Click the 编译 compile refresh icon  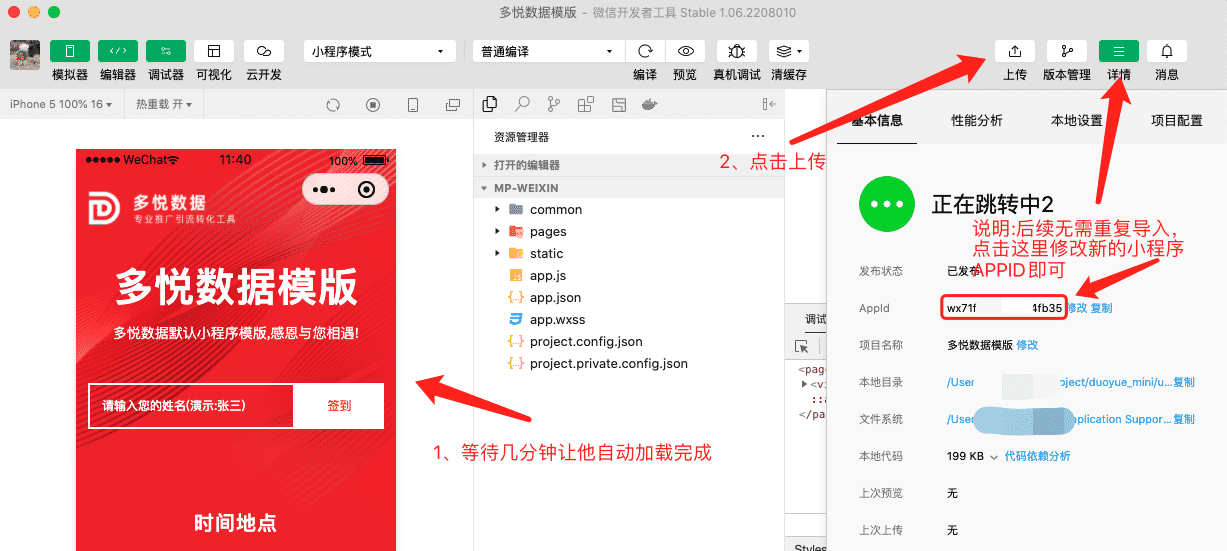point(645,51)
